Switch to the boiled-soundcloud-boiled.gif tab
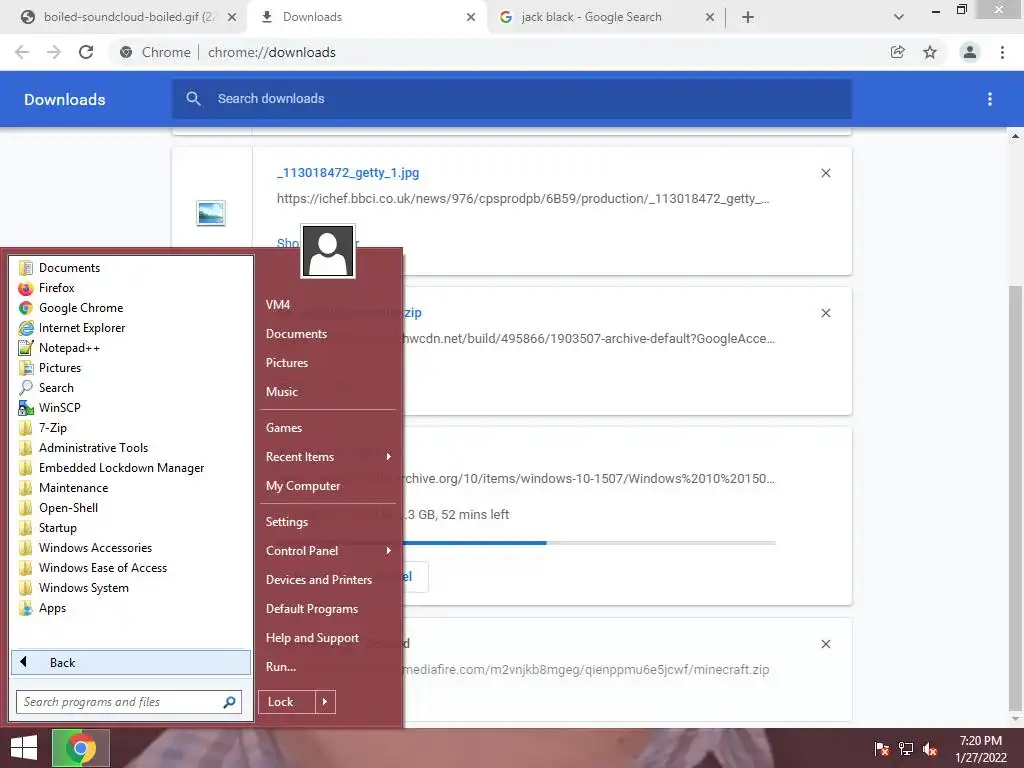This screenshot has width=1024, height=768. (129, 17)
